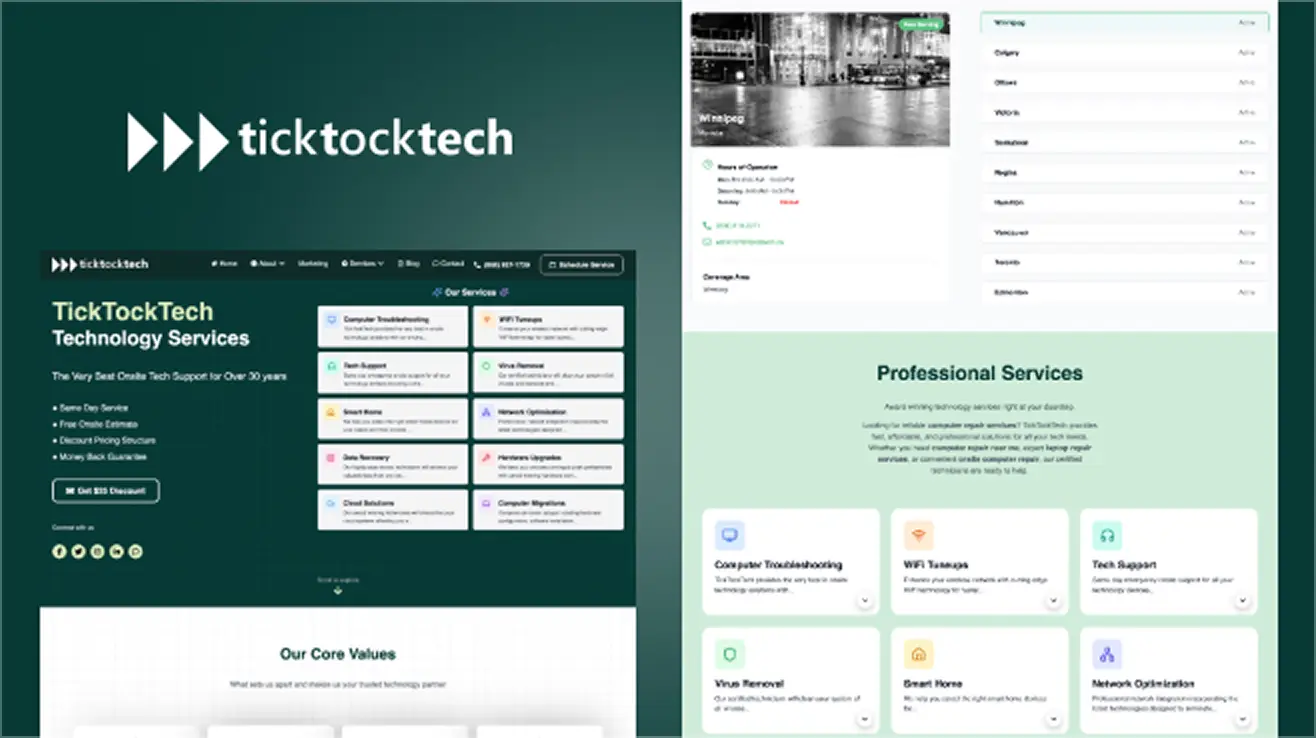
Task: Select the Toronto location row
Action: pos(1125,262)
